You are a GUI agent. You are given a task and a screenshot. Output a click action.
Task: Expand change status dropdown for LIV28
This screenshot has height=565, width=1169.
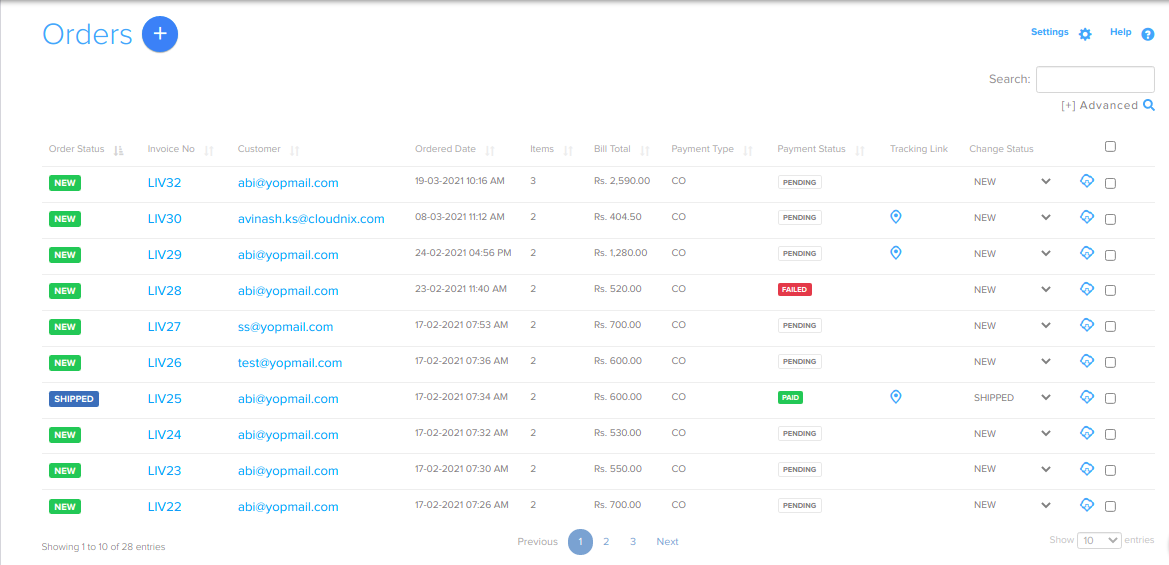[1046, 289]
